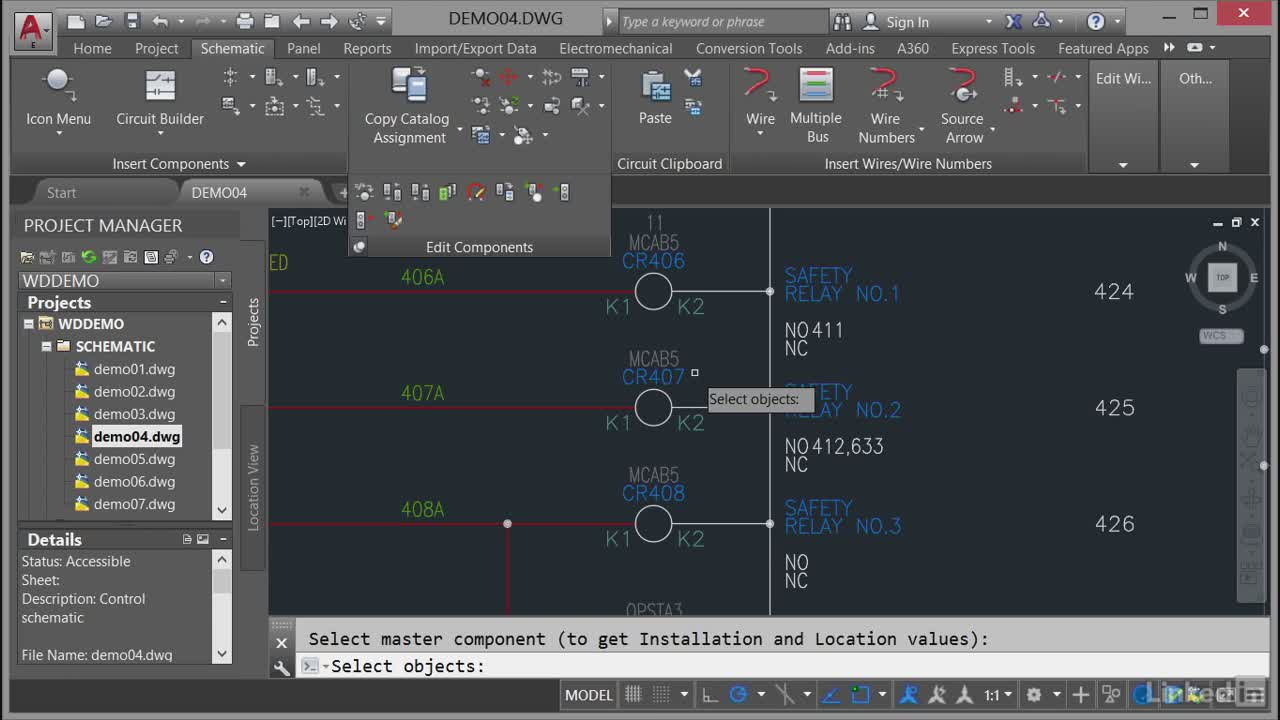This screenshot has height=720, width=1280.
Task: Click the Wire Numbers tool
Action: (886, 105)
